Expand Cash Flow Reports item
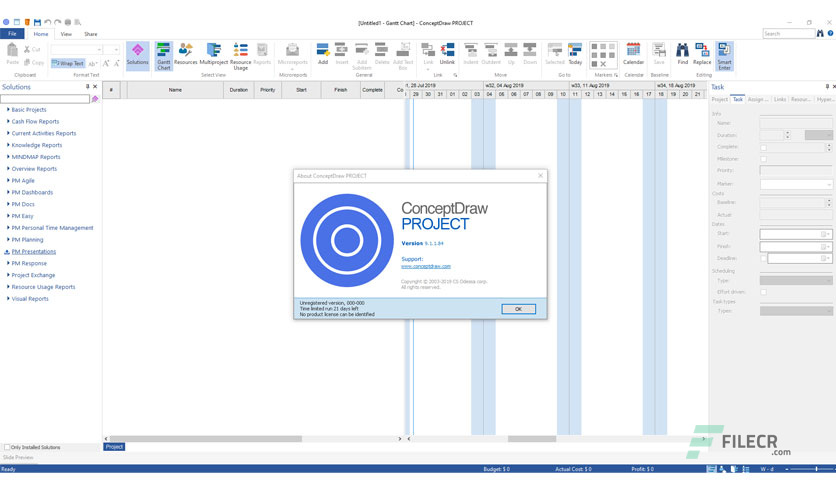The width and height of the screenshot is (836, 484). click(x=8, y=121)
